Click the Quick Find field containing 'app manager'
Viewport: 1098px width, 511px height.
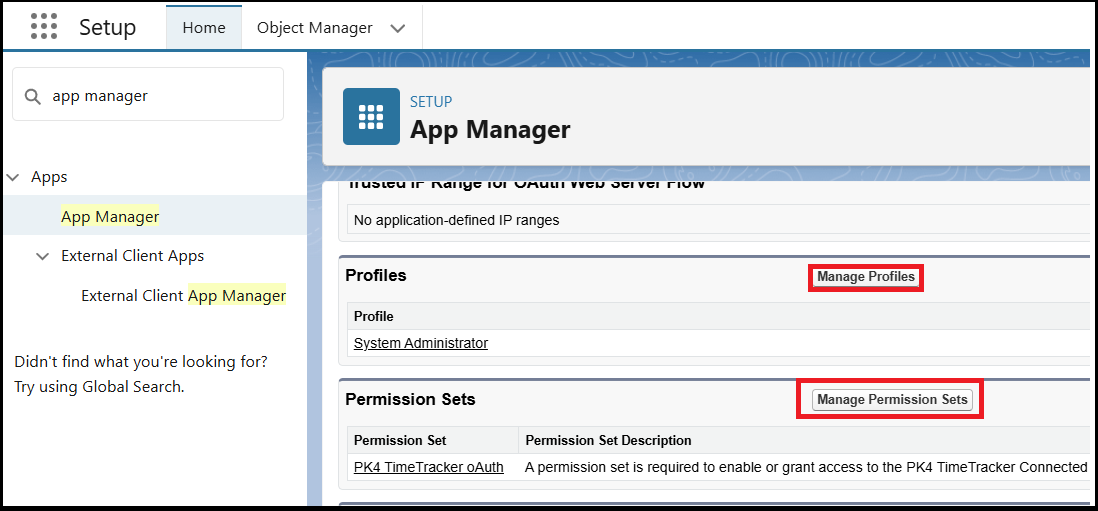(x=148, y=94)
